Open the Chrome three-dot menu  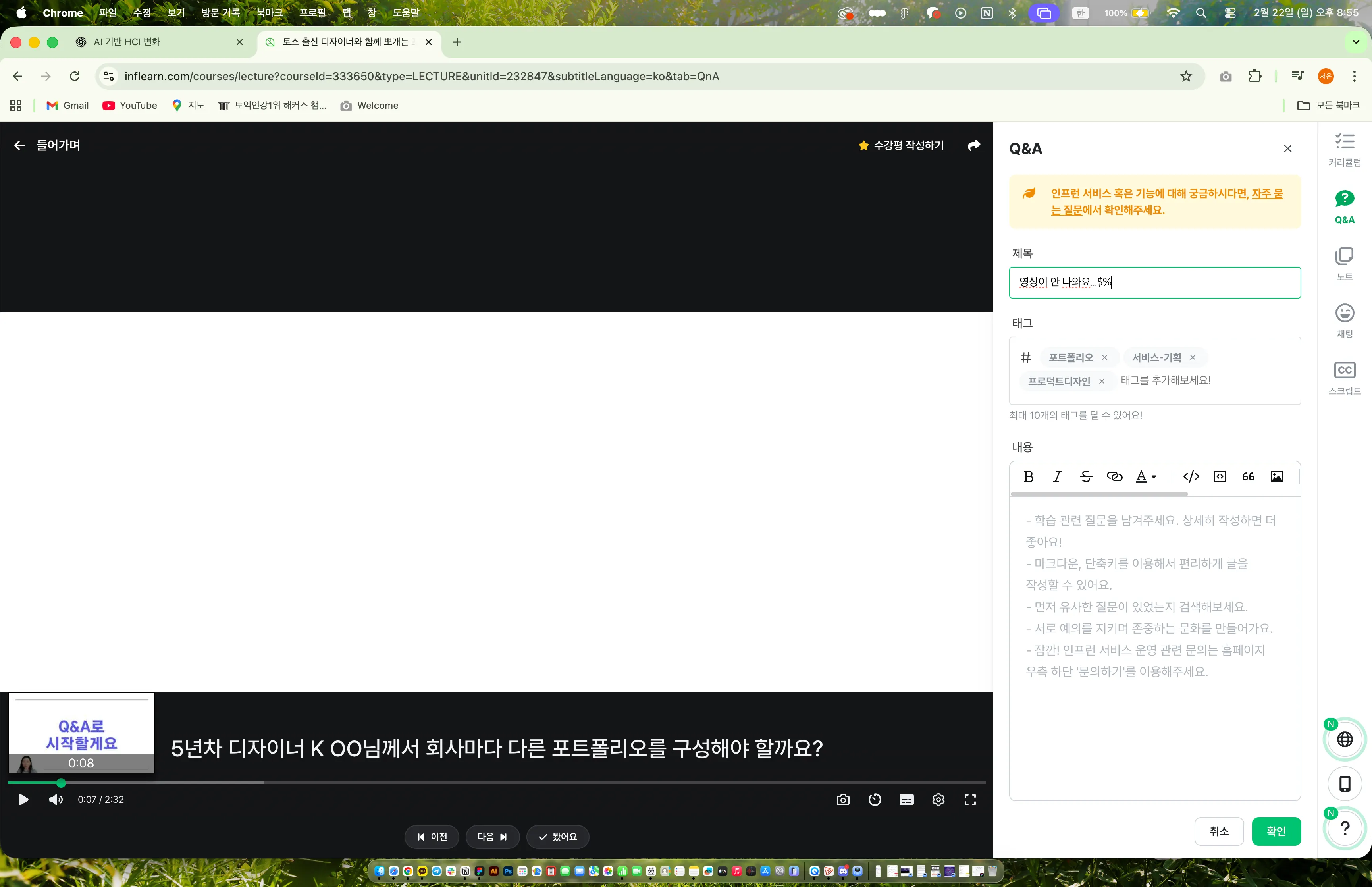point(1355,76)
